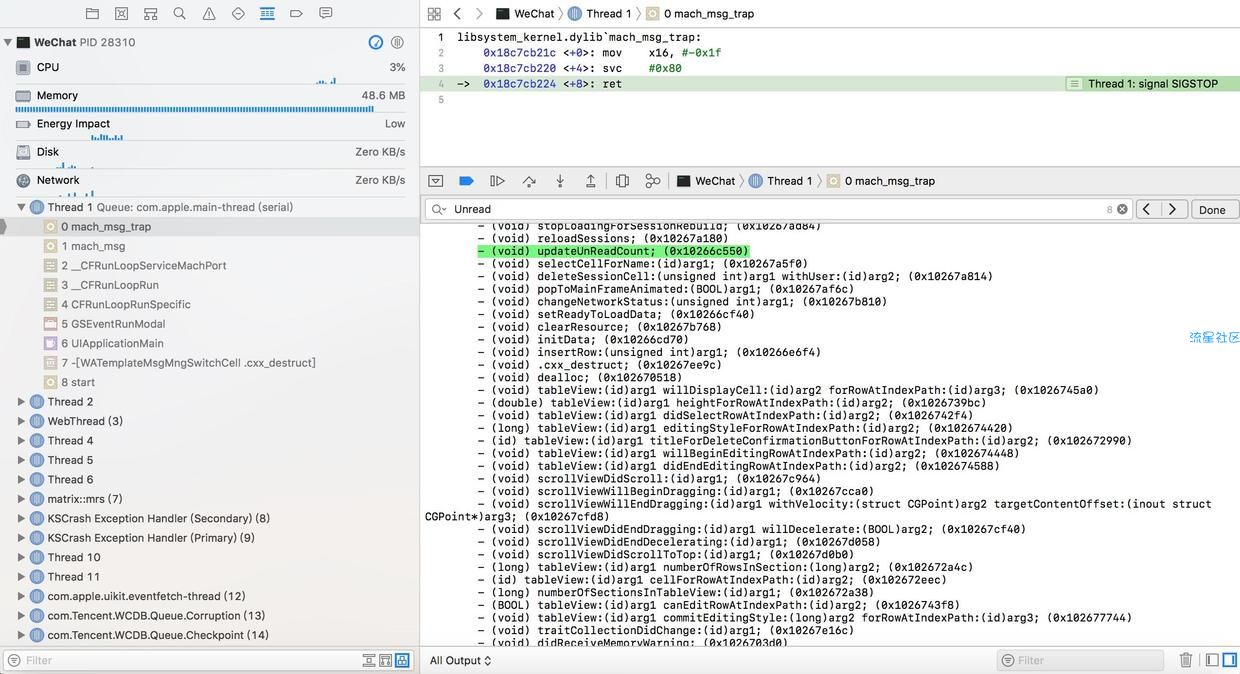Image resolution: width=1240 pixels, height=674 pixels.
Task: Expand KSCrash Exception Handler (Secondary) thread
Action: [x=21, y=519]
